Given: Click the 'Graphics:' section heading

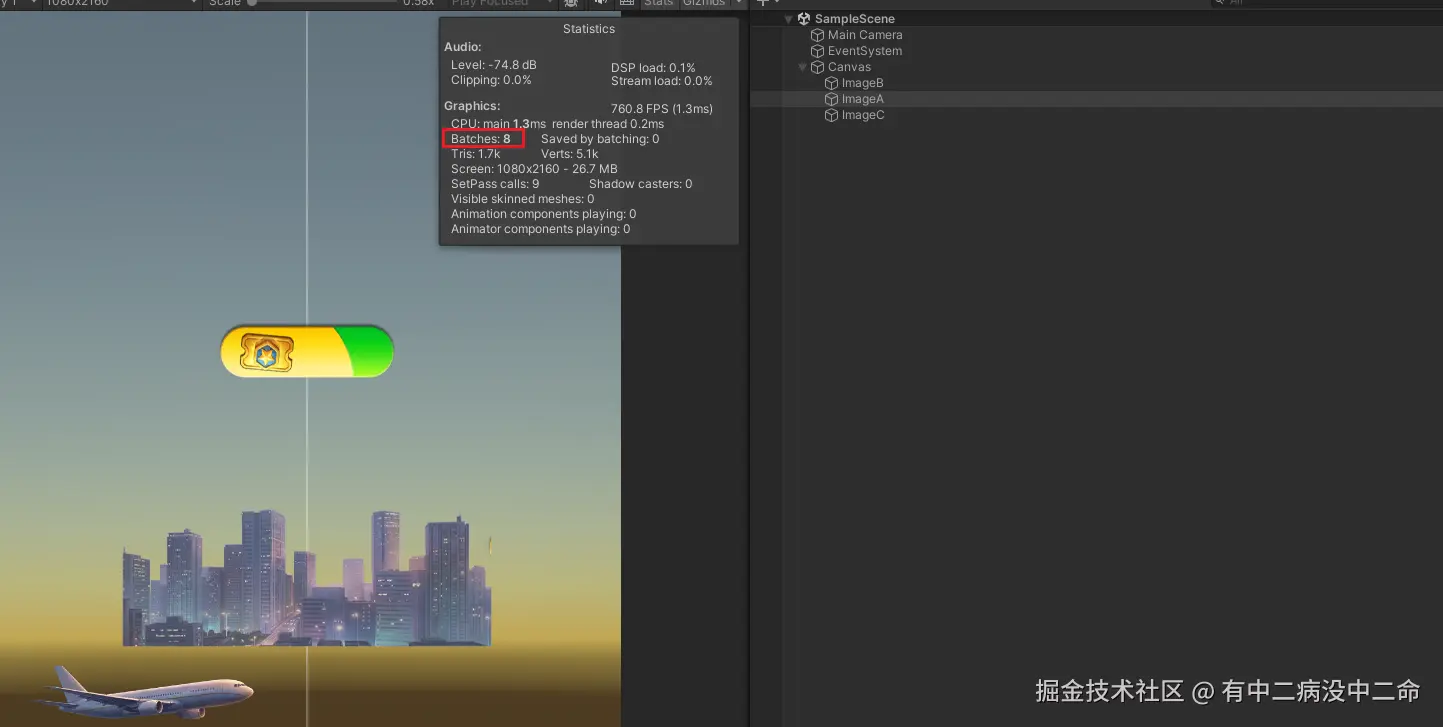Looking at the screenshot, I should point(472,106).
